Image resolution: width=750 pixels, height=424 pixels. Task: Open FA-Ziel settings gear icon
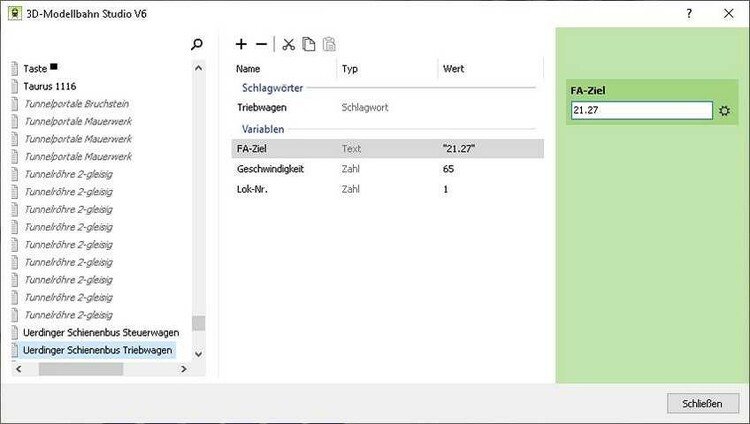pyautogui.click(x=724, y=111)
